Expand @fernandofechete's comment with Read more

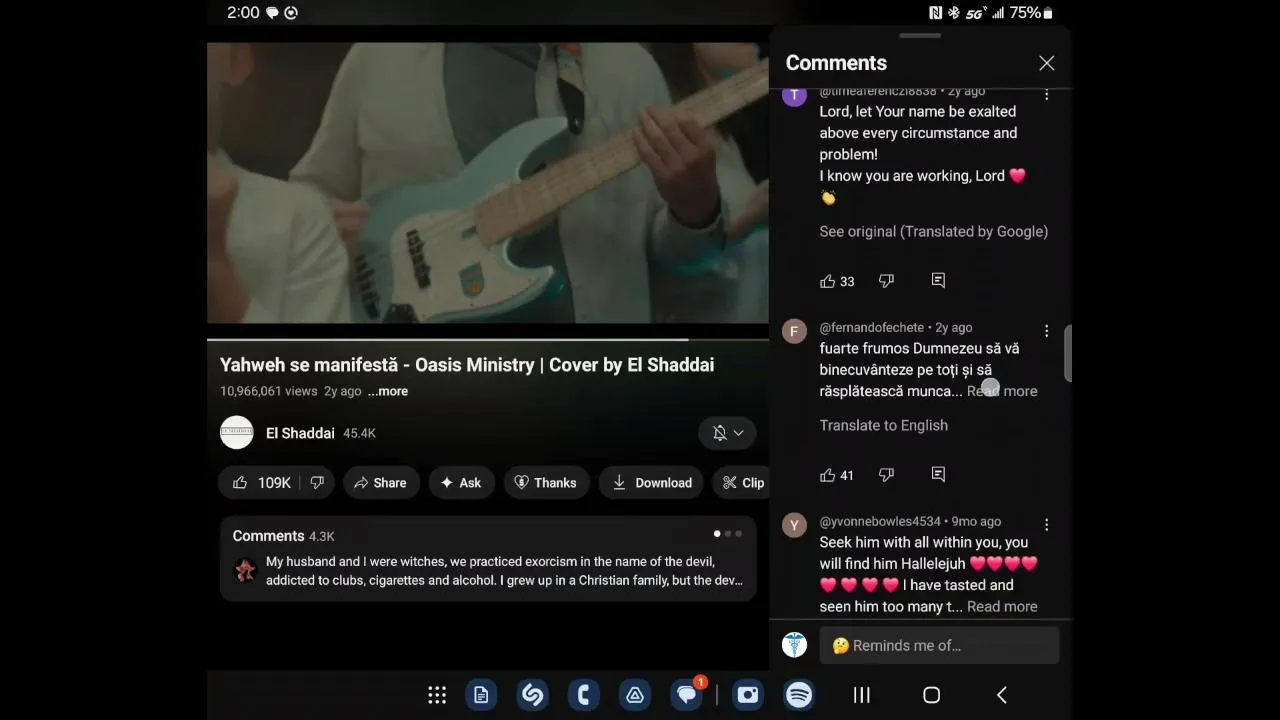[x=1002, y=391]
